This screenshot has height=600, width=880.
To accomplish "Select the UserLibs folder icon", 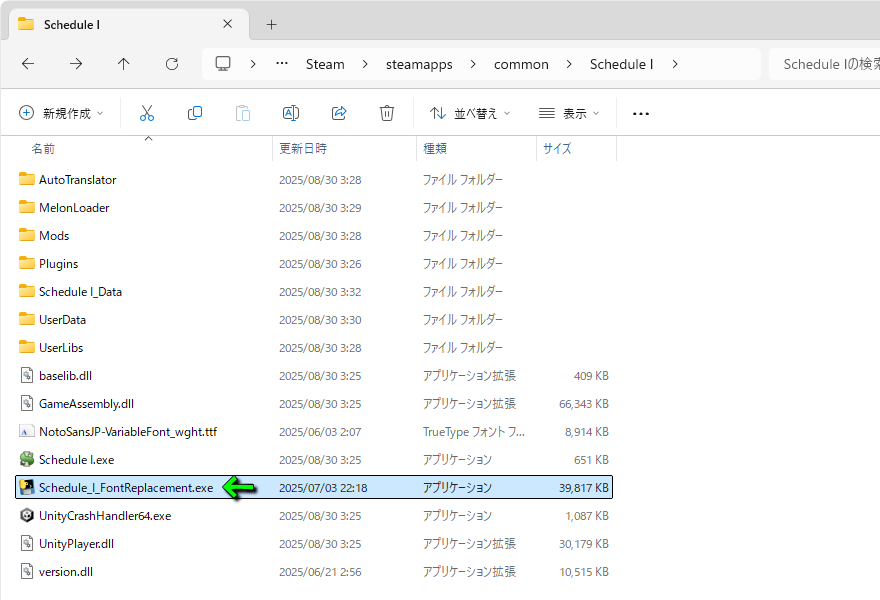I will tap(26, 347).
